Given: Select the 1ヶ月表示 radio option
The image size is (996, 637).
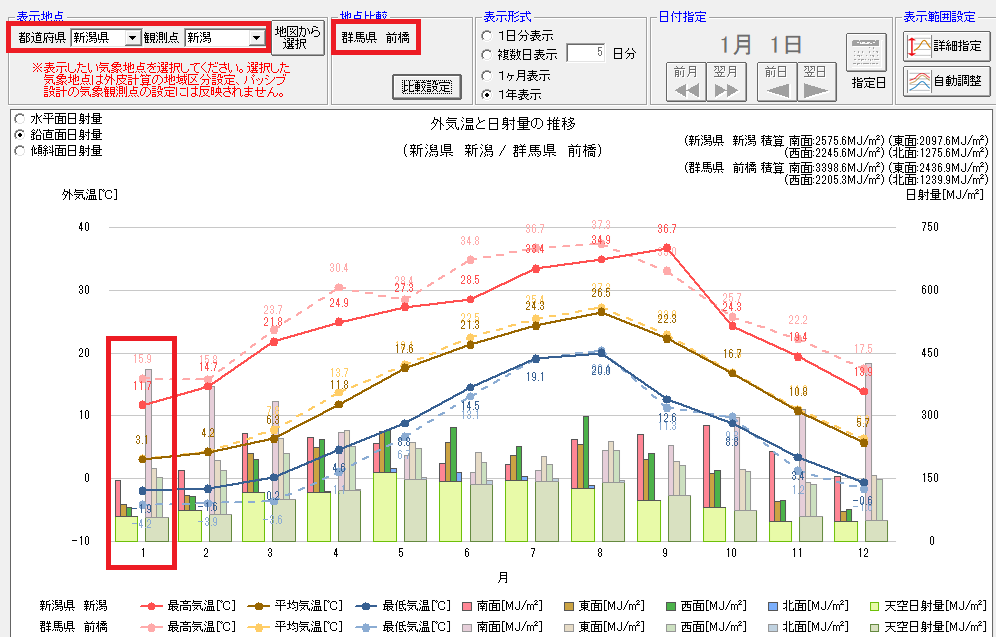Looking at the screenshot, I should 487,75.
